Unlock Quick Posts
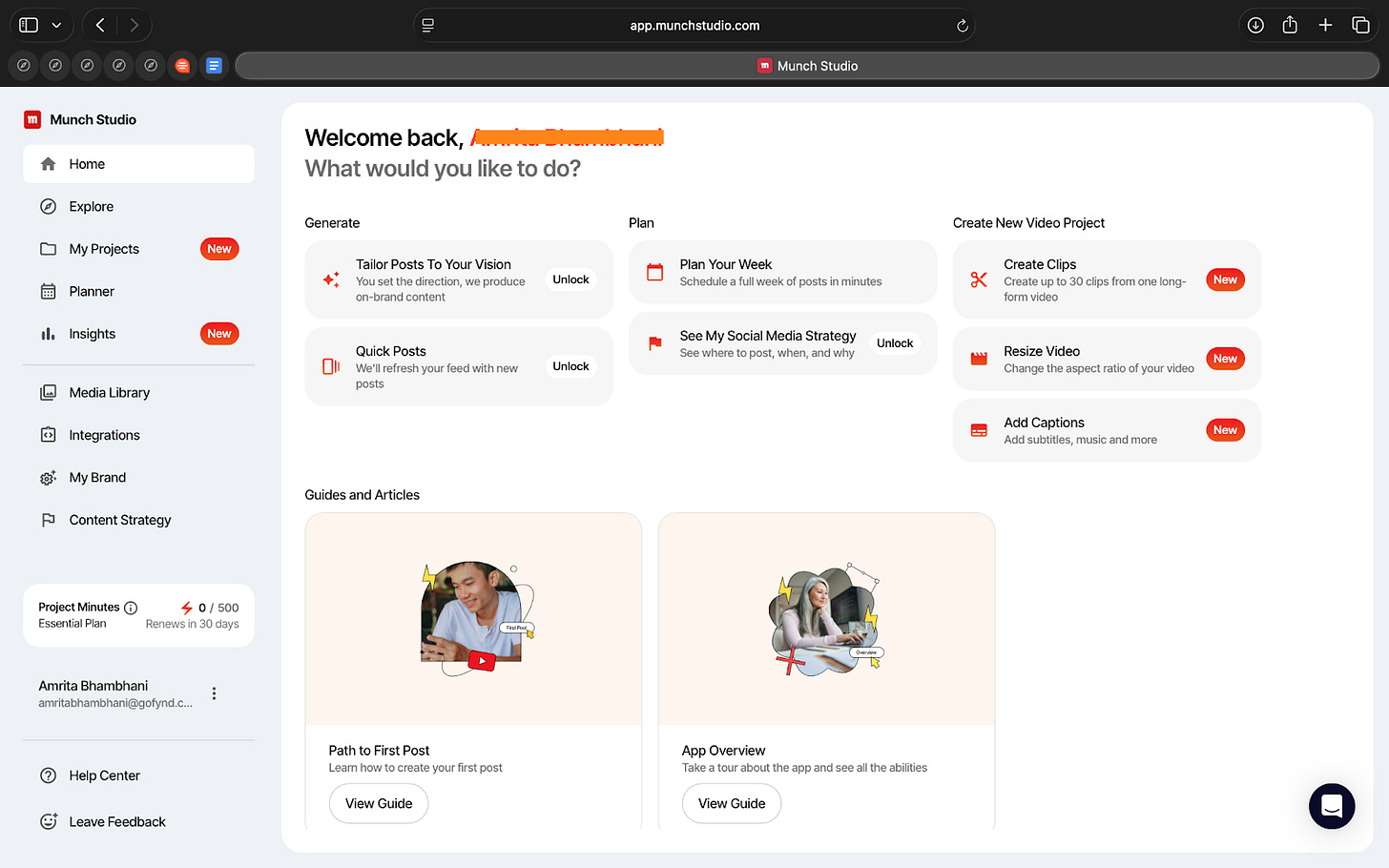The width and height of the screenshot is (1389, 868). click(x=570, y=366)
